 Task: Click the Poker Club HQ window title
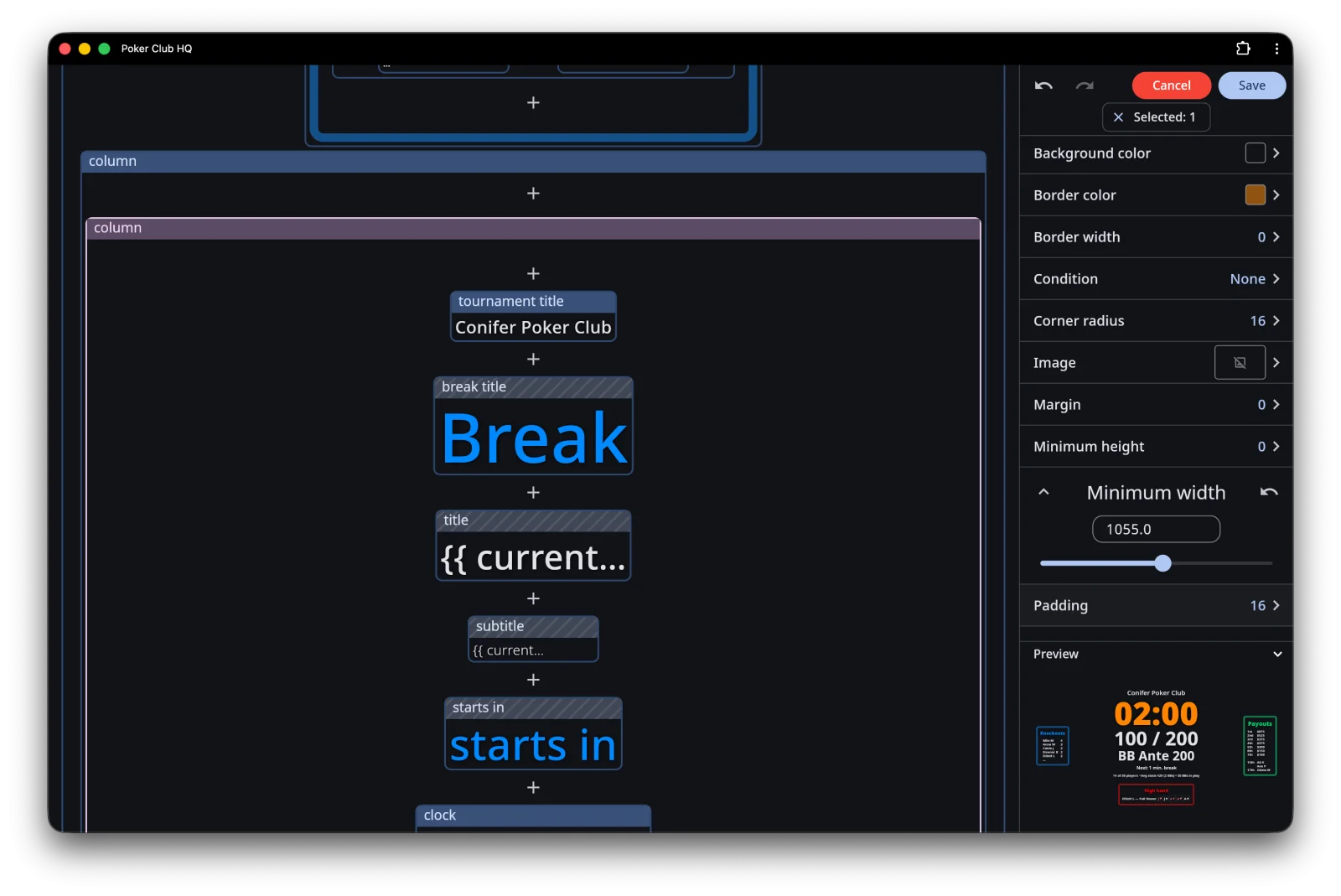pyautogui.click(x=157, y=49)
